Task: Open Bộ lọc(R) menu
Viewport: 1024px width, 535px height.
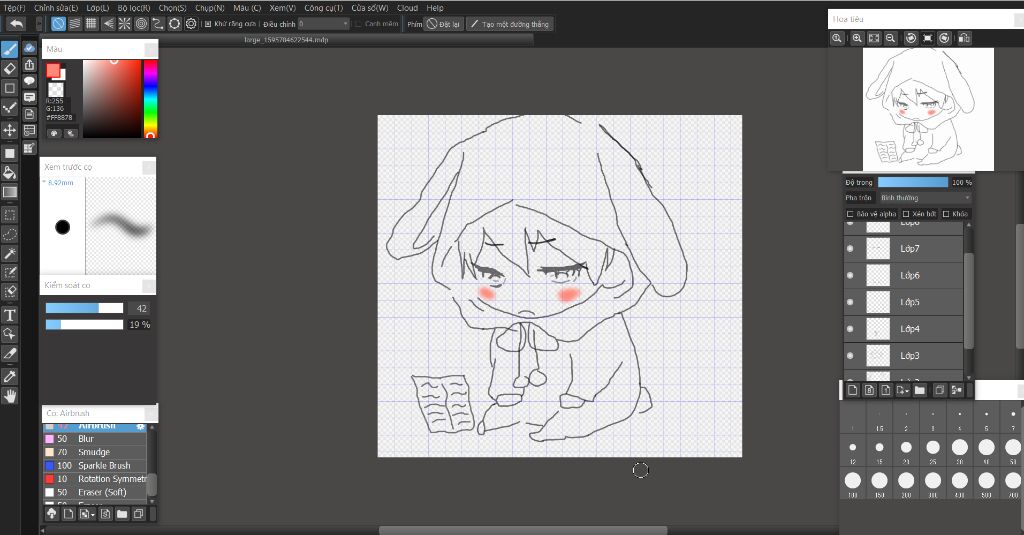Action: (134, 8)
